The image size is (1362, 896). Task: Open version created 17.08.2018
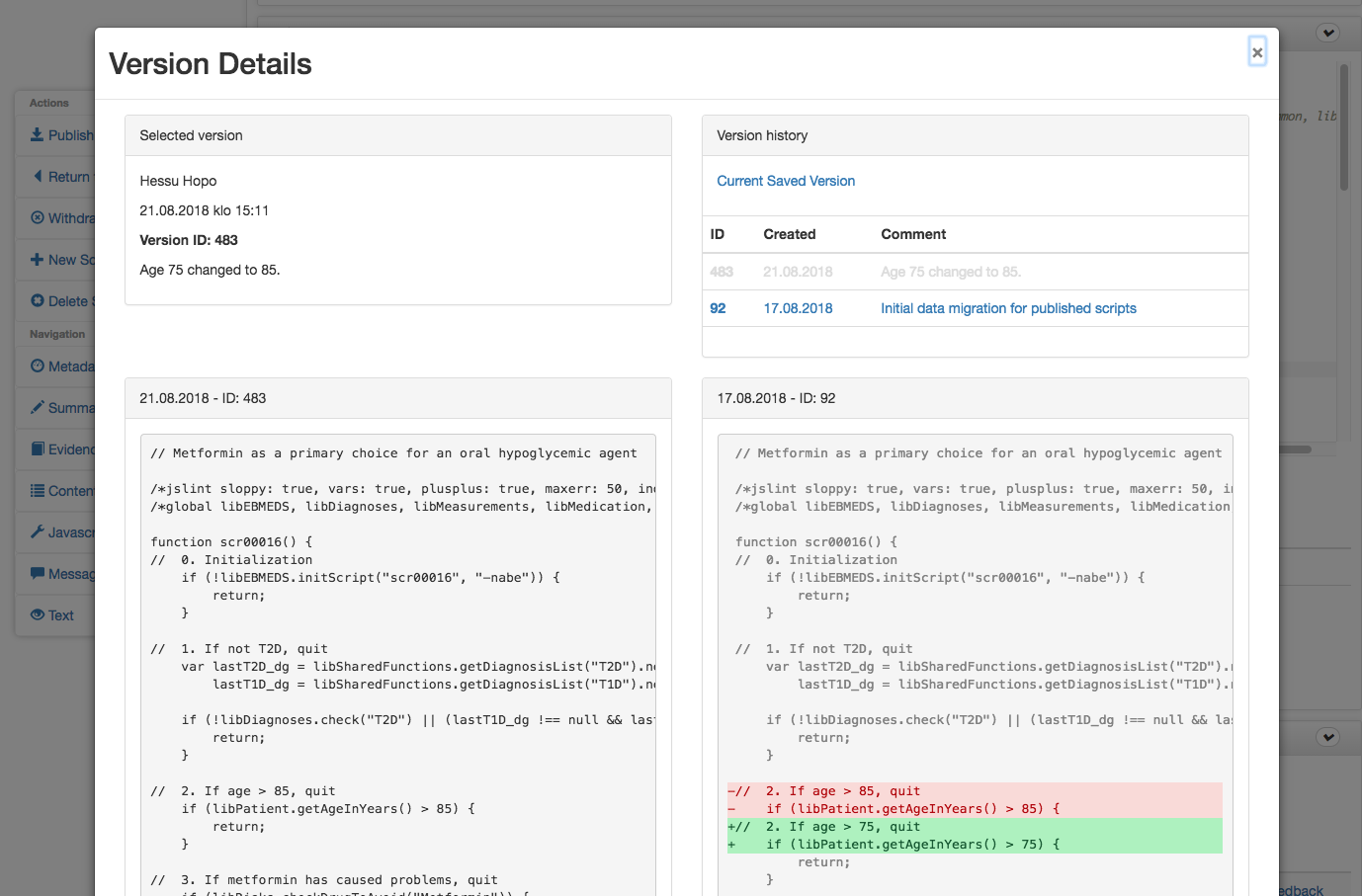pos(798,308)
